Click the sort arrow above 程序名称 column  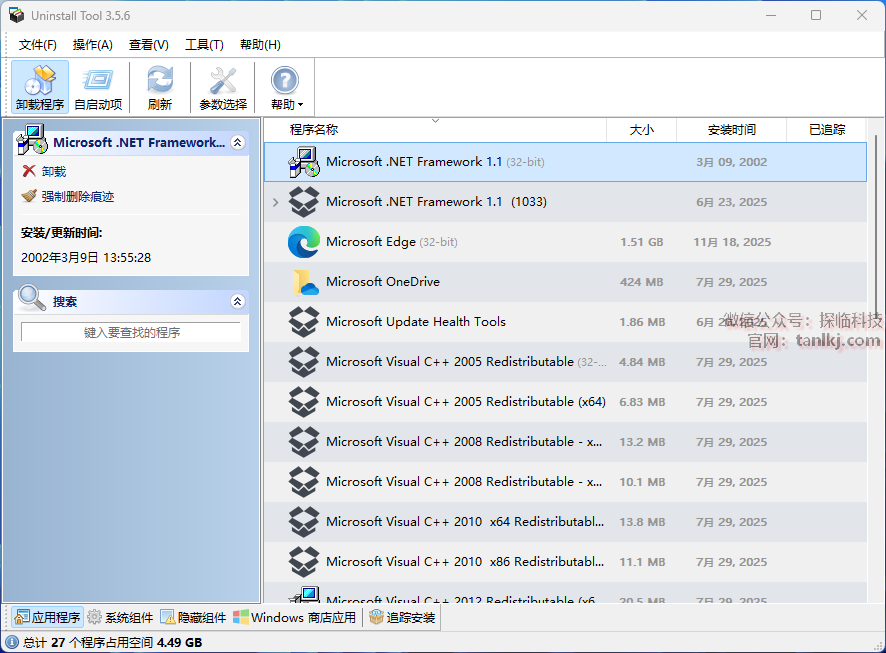click(x=435, y=121)
